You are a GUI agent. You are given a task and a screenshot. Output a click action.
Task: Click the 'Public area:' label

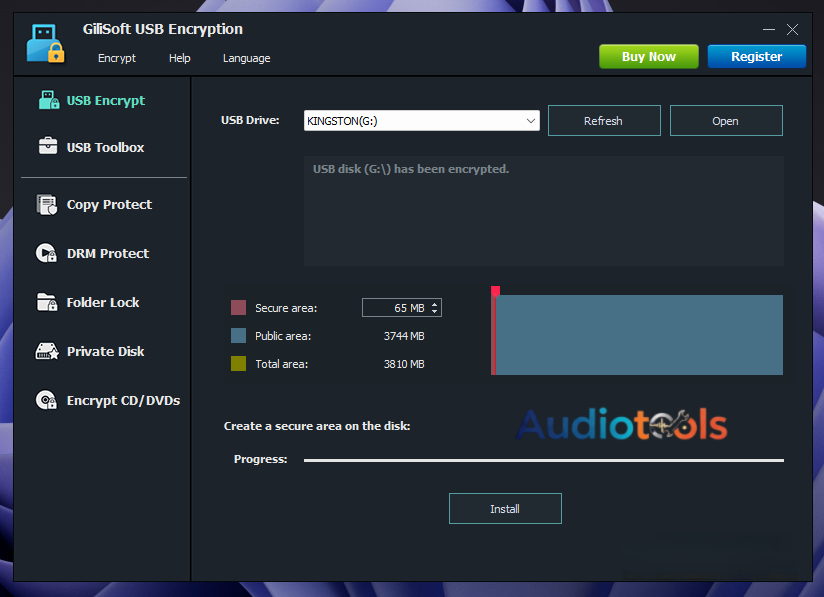[283, 336]
